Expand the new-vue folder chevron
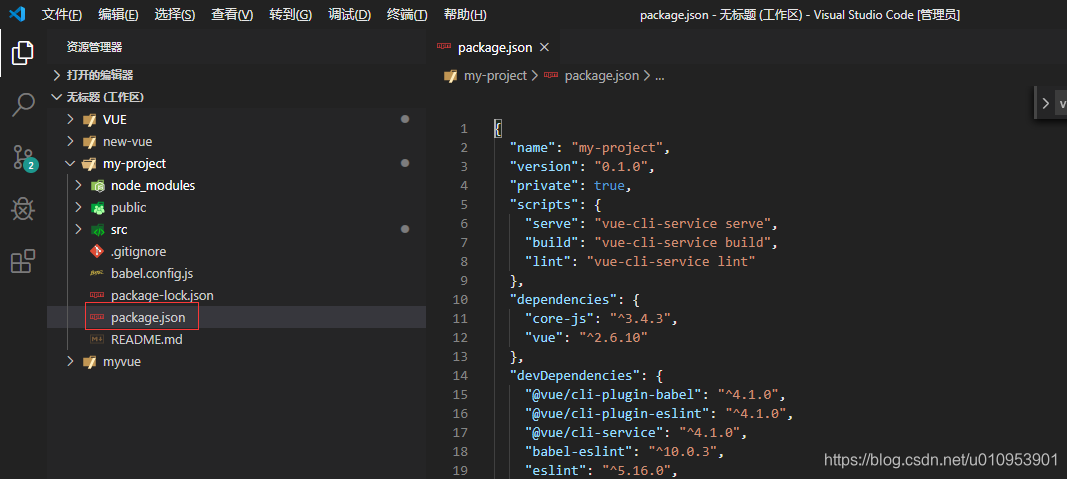The height and width of the screenshot is (479, 1067). [x=70, y=142]
